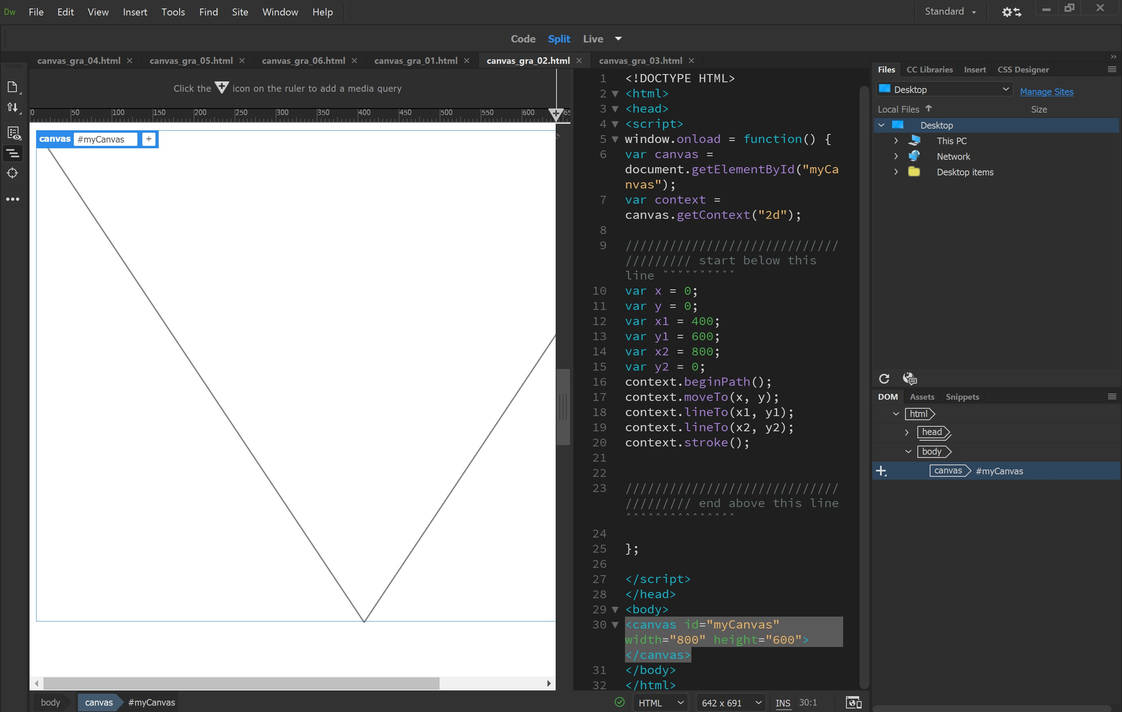The width and height of the screenshot is (1122, 712).
Task: Close the canvas_gra_05.html tab
Action: point(242,61)
